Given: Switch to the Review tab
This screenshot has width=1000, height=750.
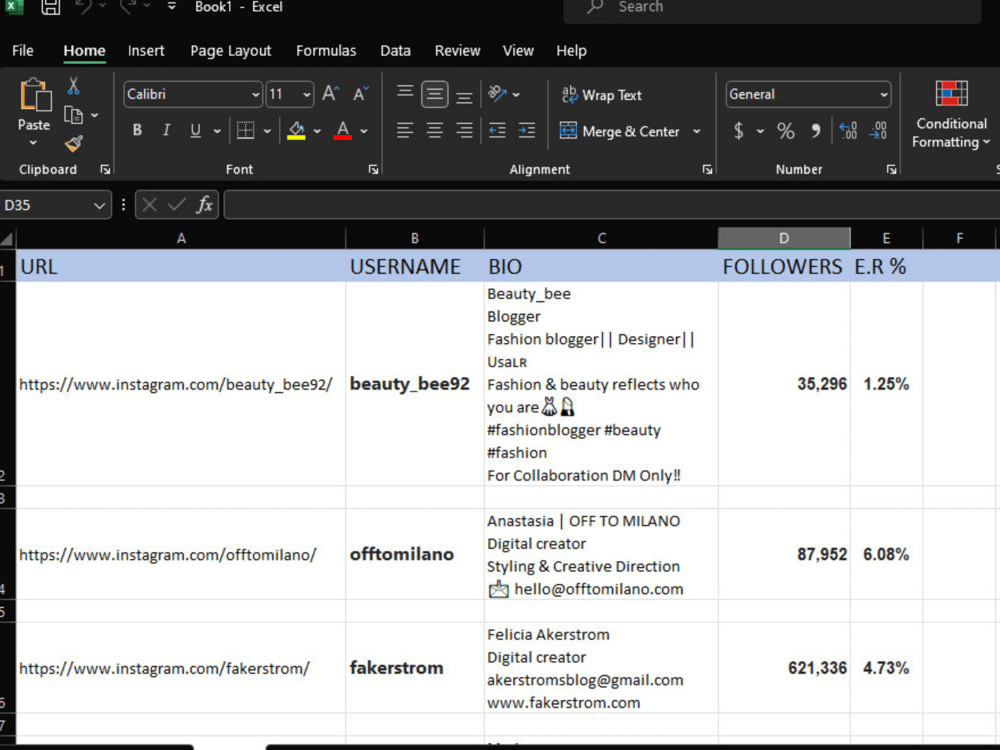Looking at the screenshot, I should [x=457, y=51].
